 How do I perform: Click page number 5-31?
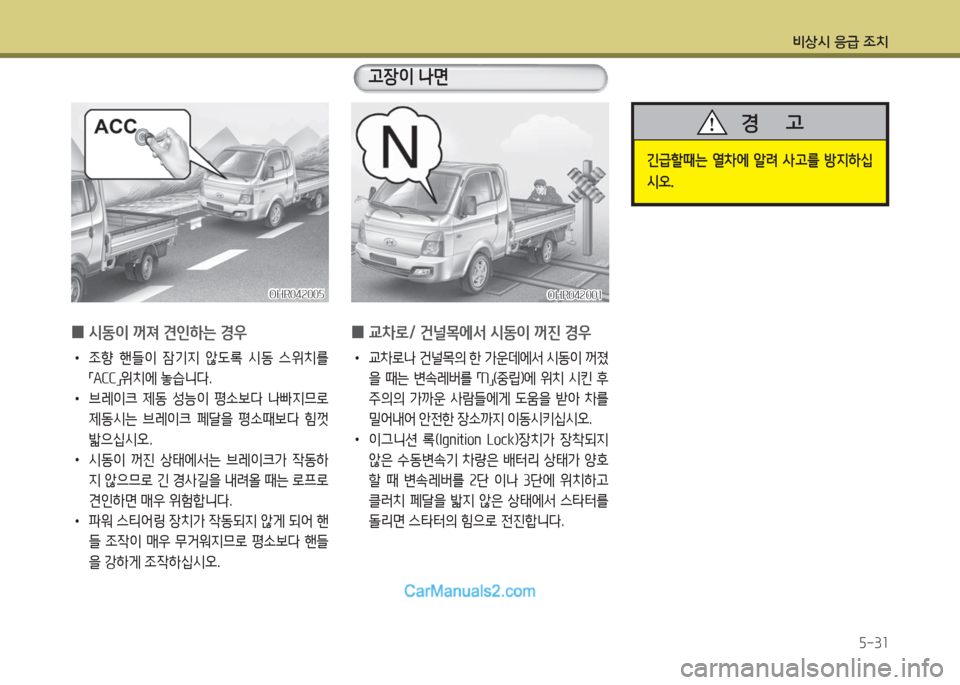pyautogui.click(x=873, y=643)
